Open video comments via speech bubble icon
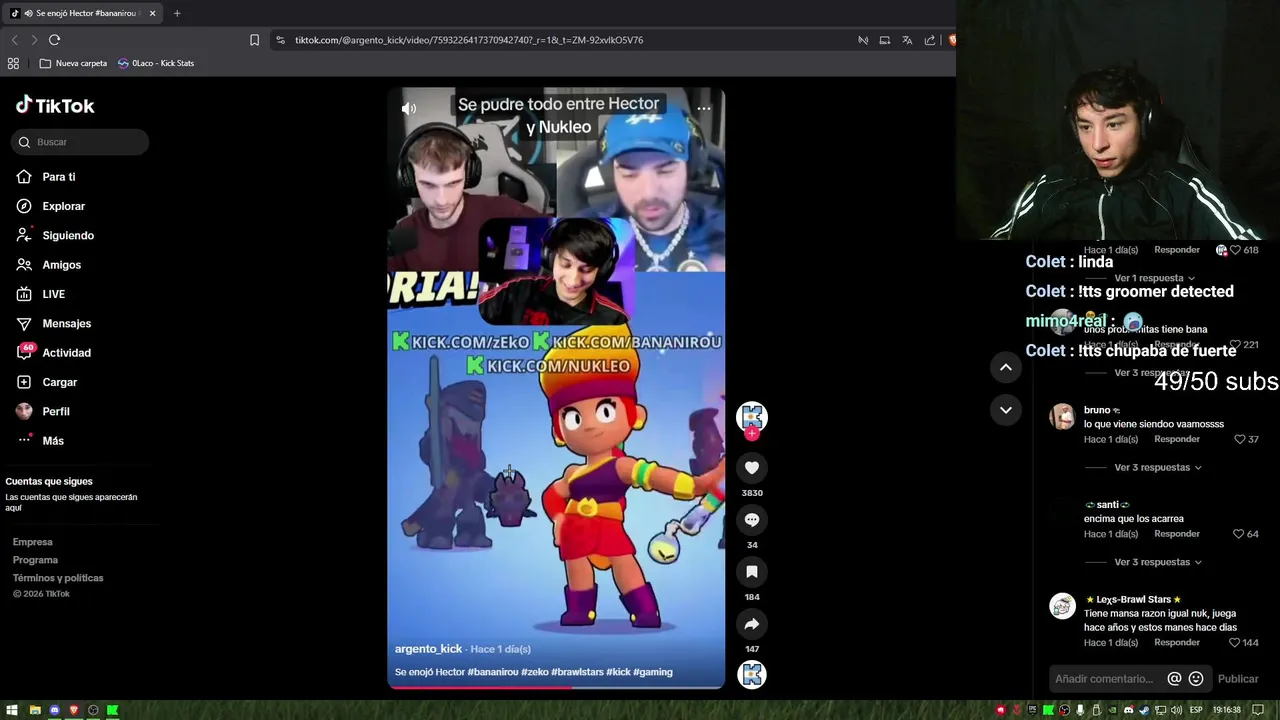 [752, 520]
